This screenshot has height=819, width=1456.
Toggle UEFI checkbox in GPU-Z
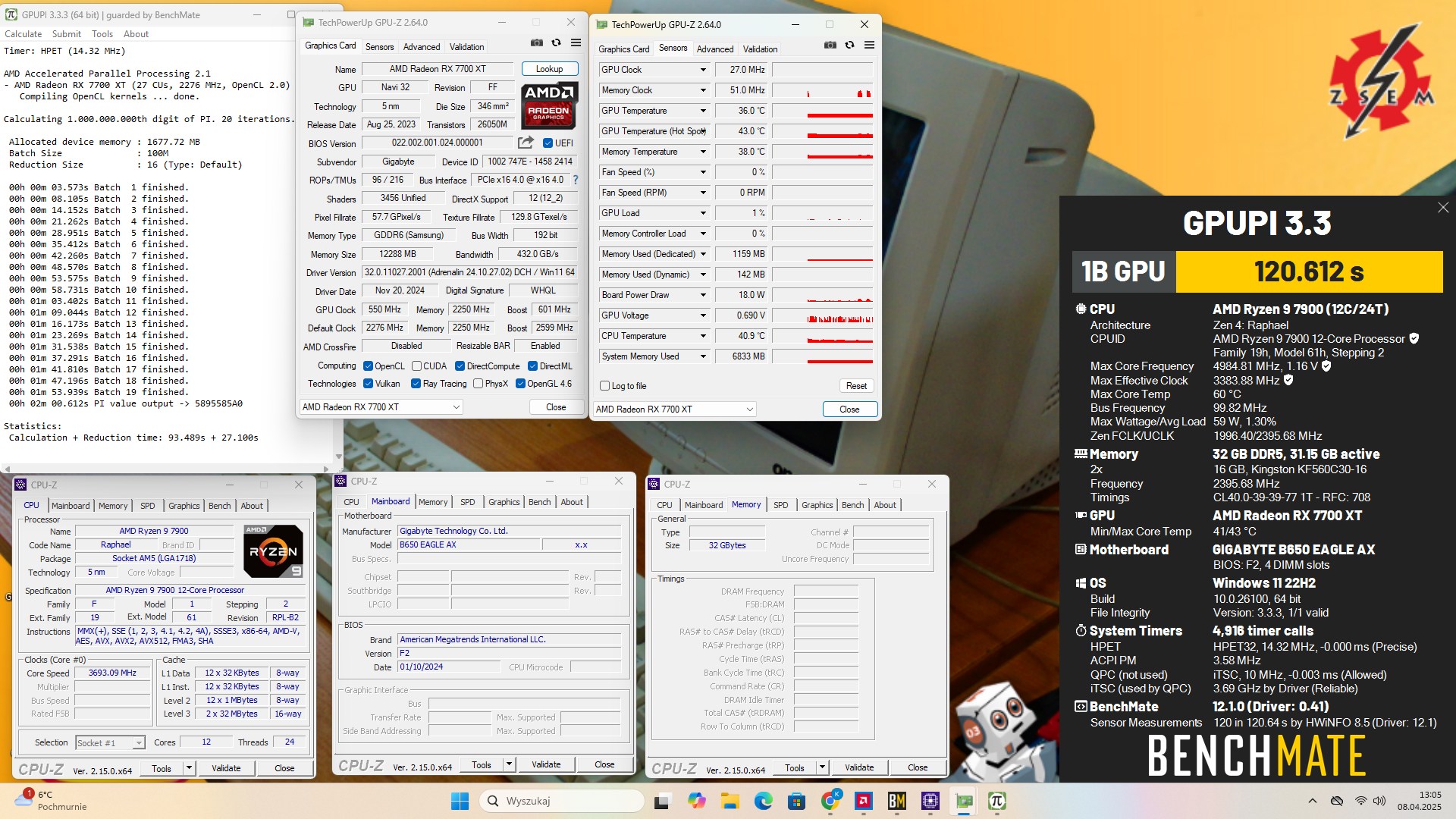pos(548,143)
